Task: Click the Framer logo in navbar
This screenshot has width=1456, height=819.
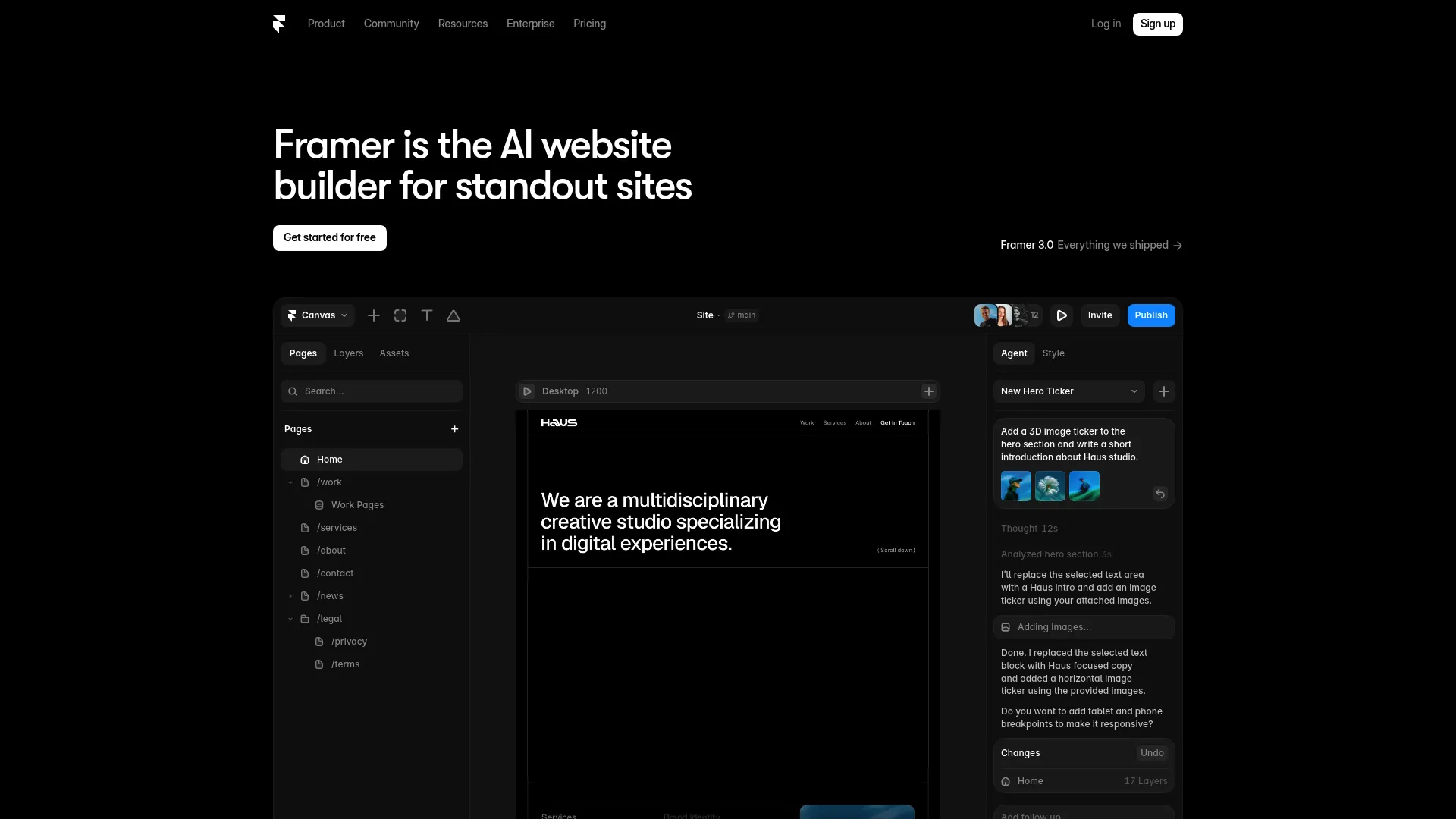Action: (x=279, y=24)
